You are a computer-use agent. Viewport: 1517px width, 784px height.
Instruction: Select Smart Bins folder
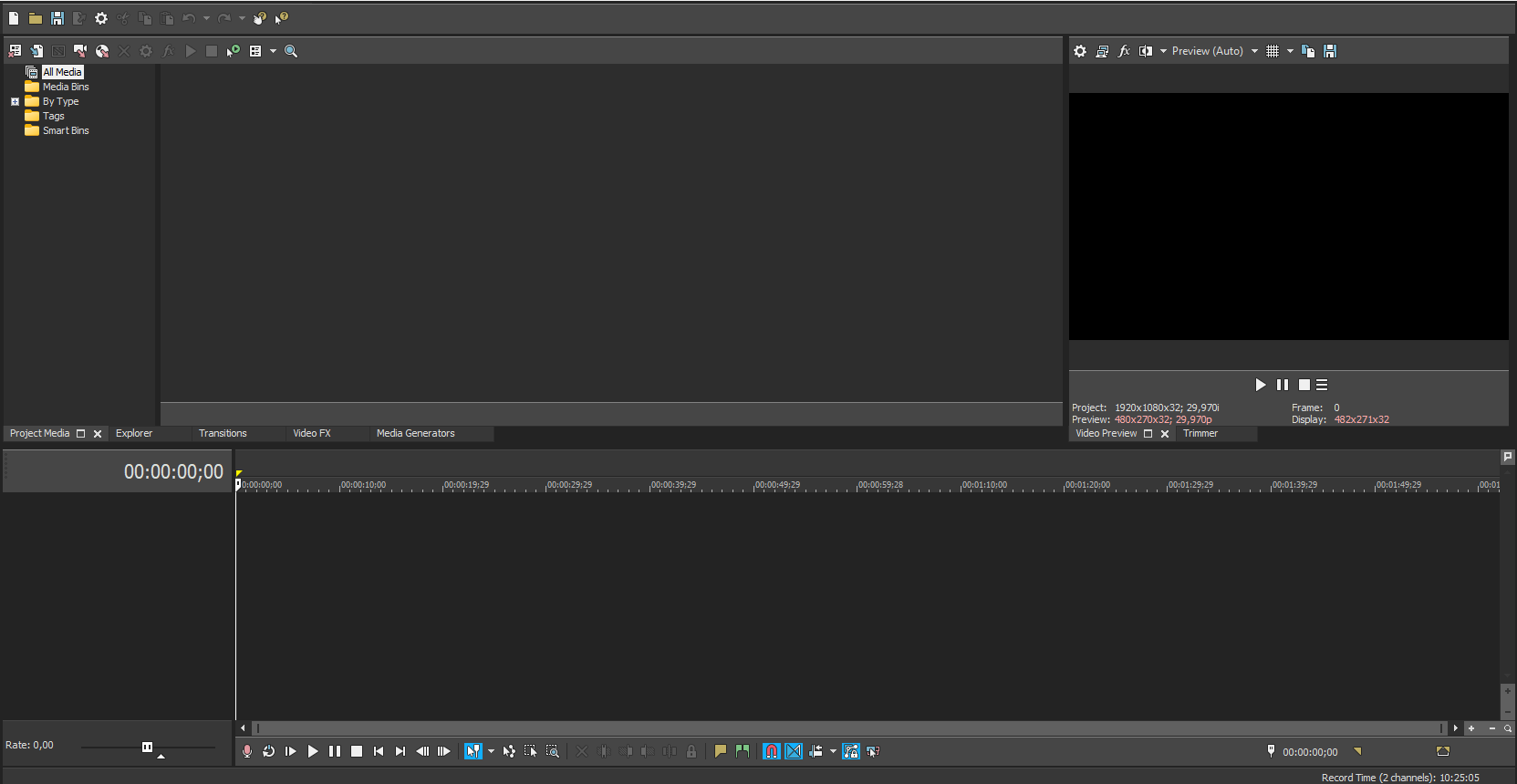[x=66, y=130]
